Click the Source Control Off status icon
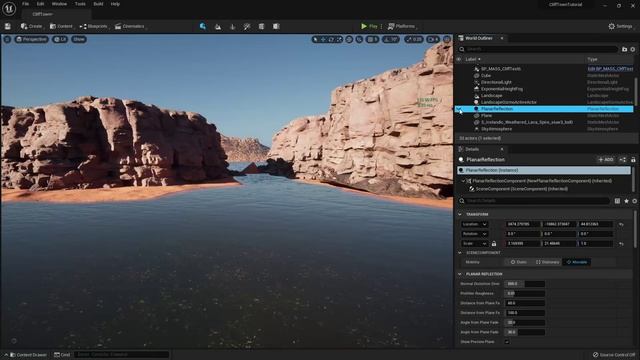Screen dimensions: 640x360 (614, 355)
